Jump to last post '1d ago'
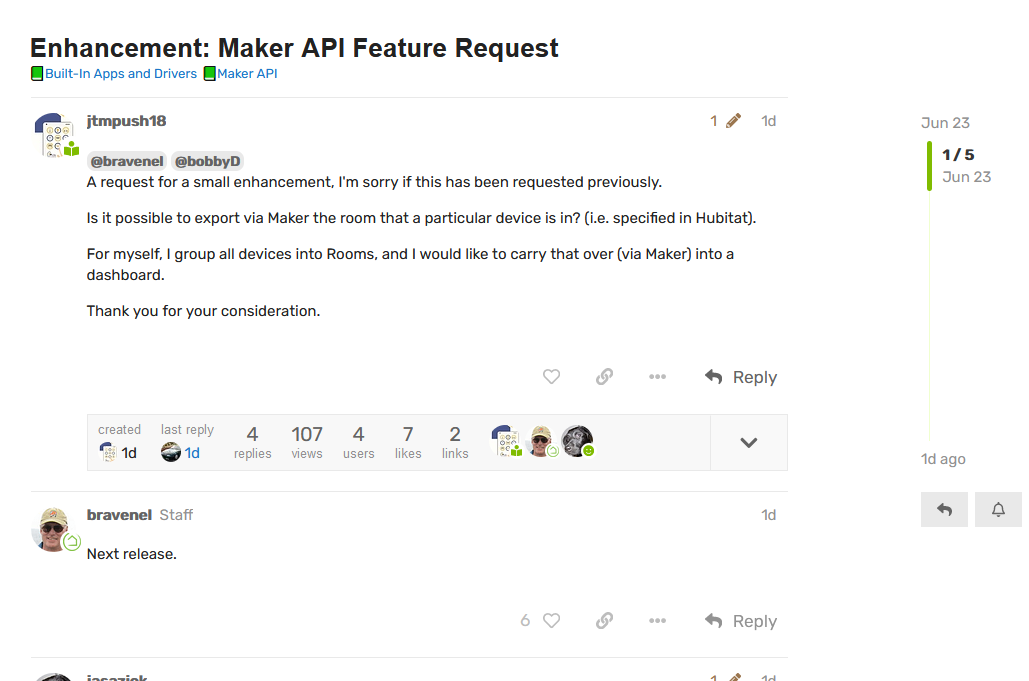This screenshot has height=681, width=1029. 943,459
